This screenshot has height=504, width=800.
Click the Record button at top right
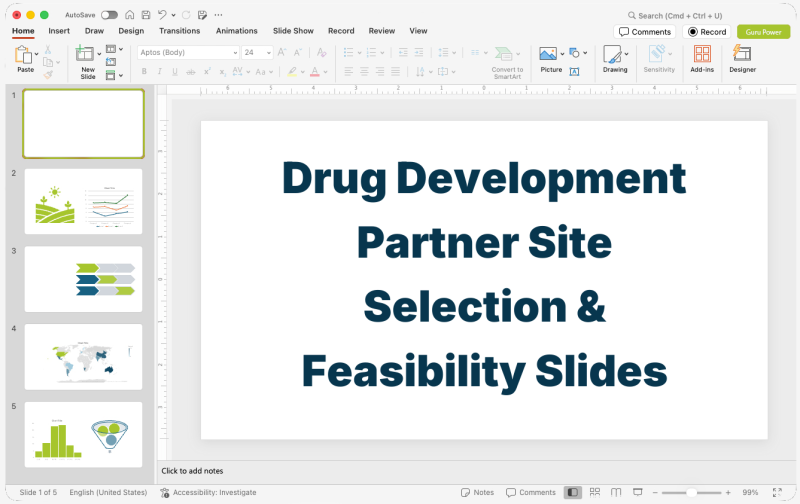point(707,32)
